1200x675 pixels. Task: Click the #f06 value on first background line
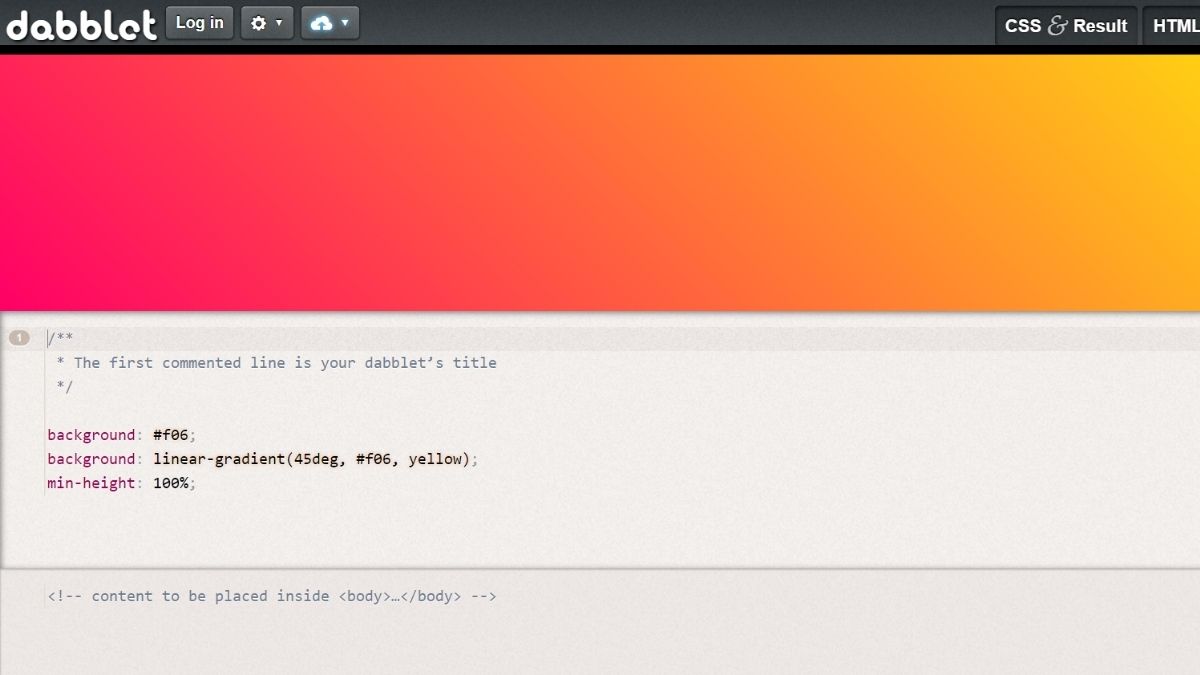(x=170, y=435)
